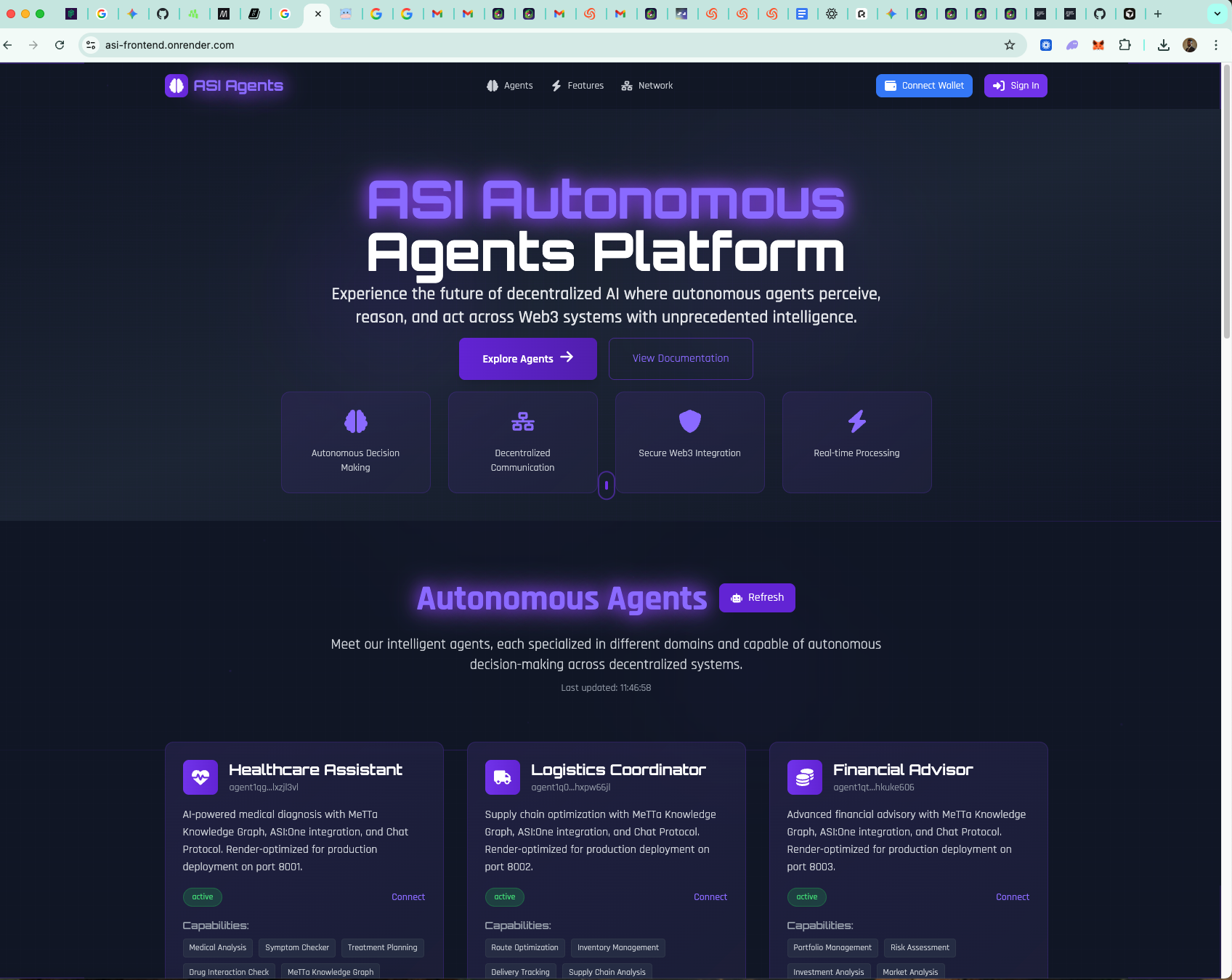1232x980 pixels.
Task: Click the ASI Agents brain logo
Action: point(177,85)
